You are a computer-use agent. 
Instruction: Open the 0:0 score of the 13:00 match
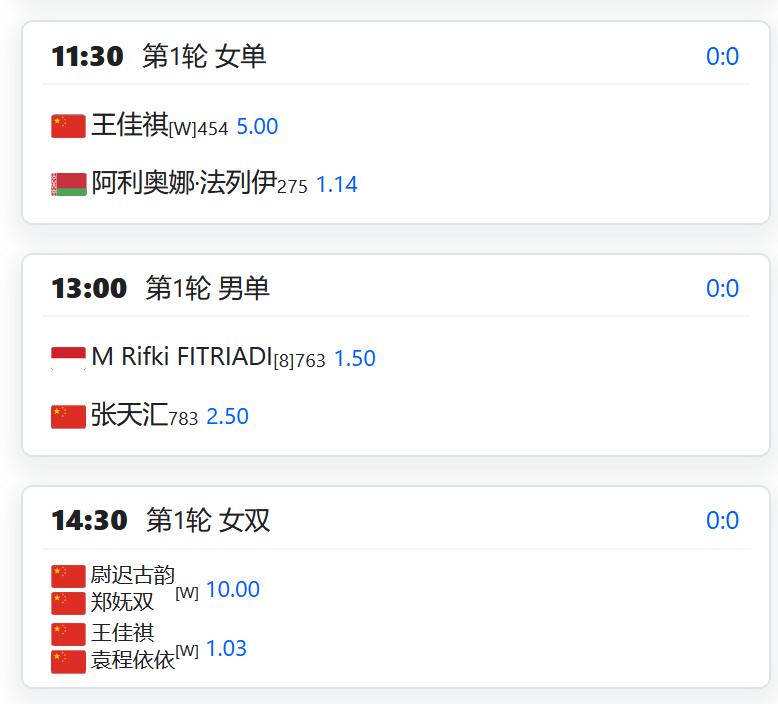pos(722,289)
